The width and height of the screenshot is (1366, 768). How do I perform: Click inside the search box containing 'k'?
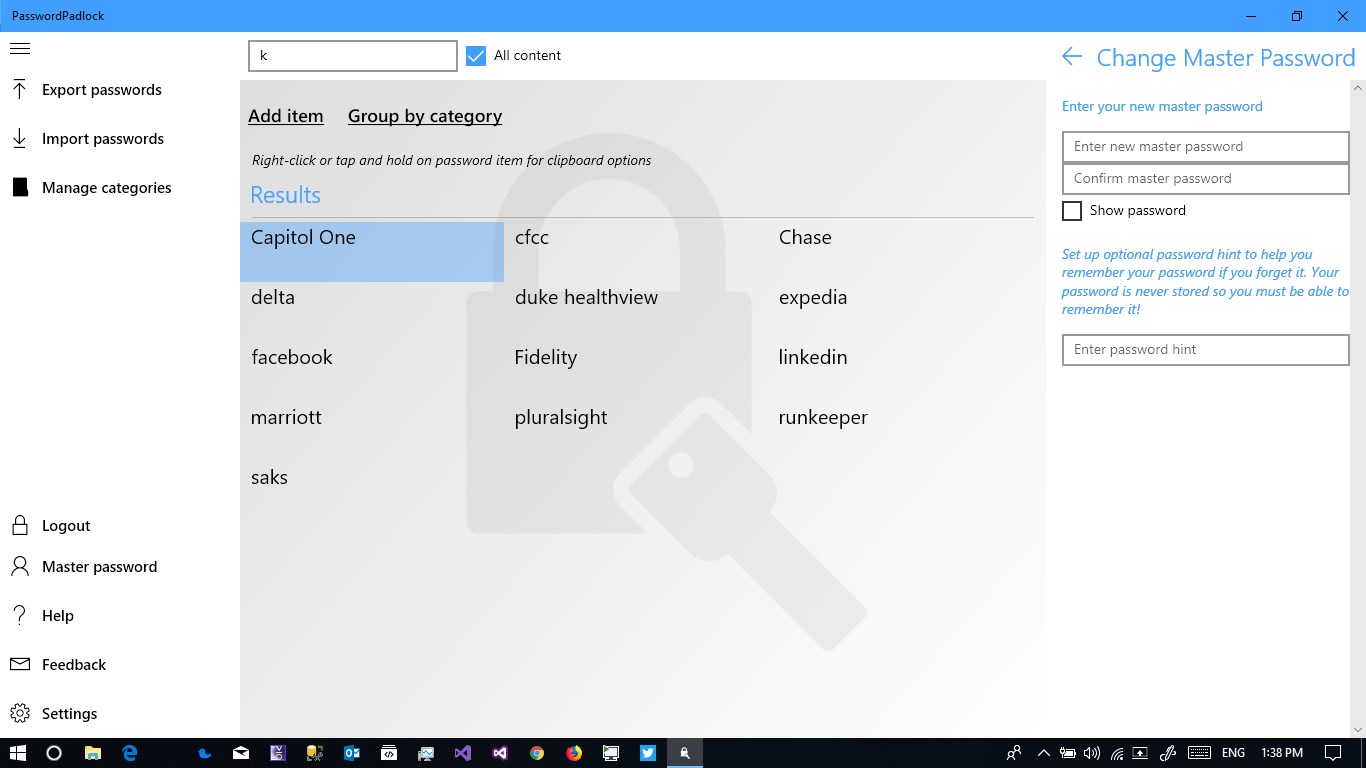[x=352, y=55]
